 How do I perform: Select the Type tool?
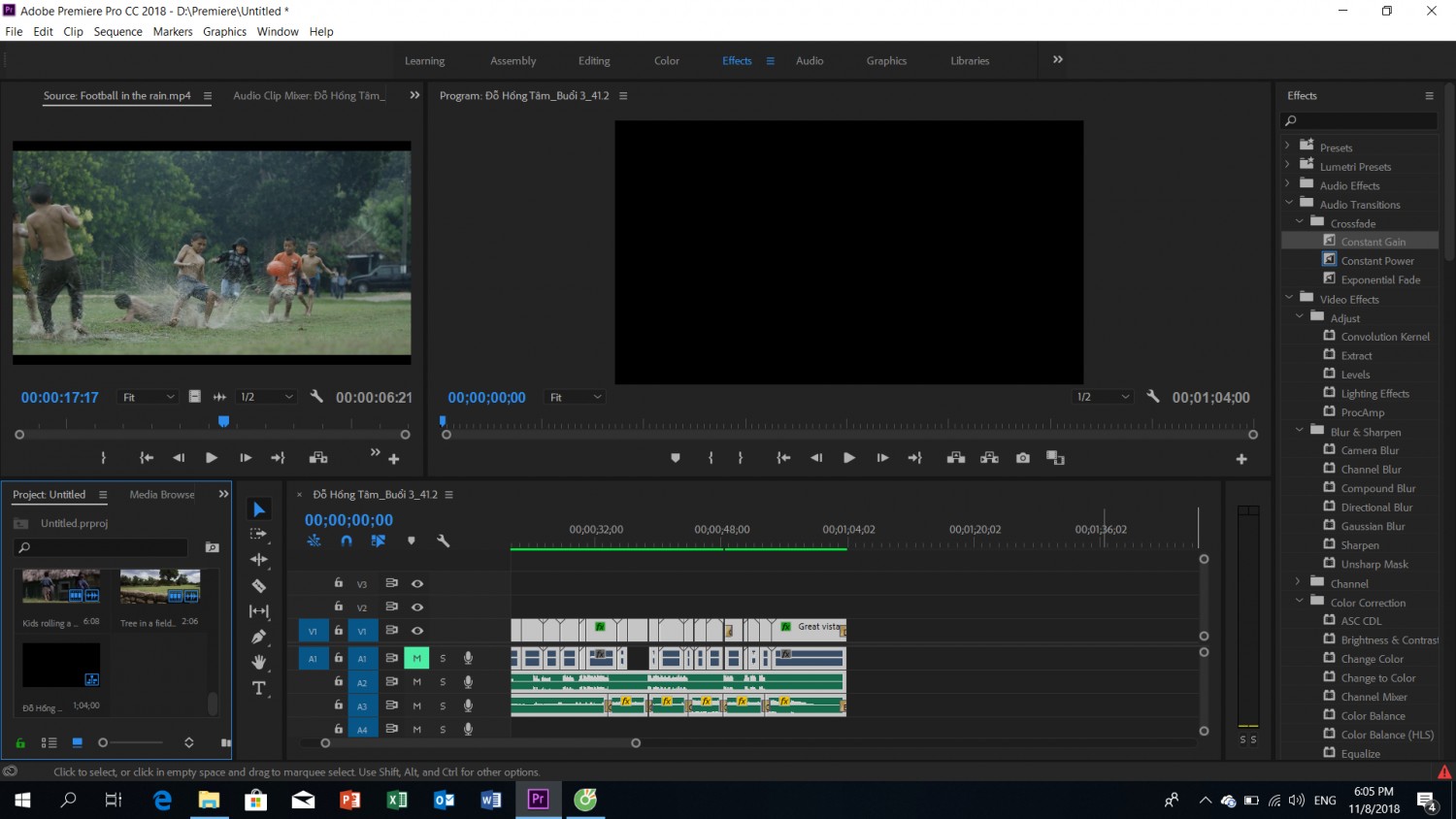259,688
